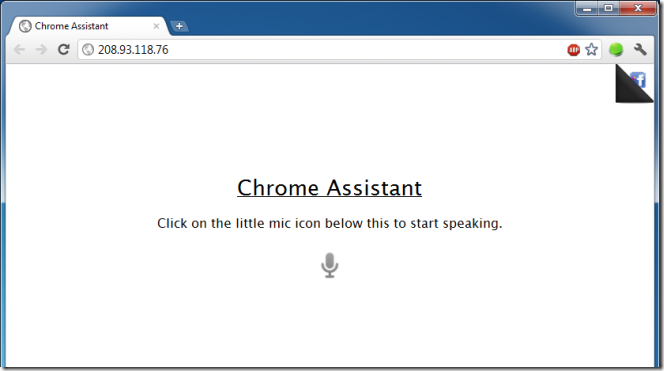Open the wrench settings menu

point(640,50)
